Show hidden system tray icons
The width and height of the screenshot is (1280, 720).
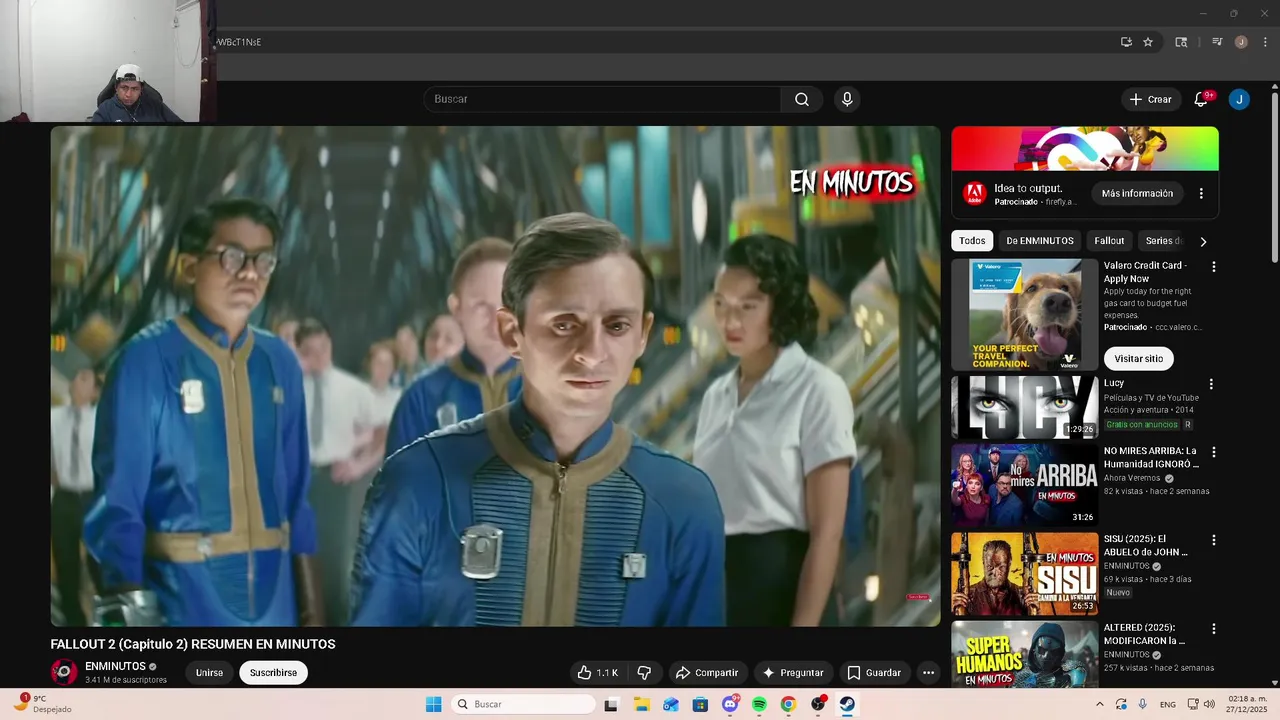tap(1100, 704)
